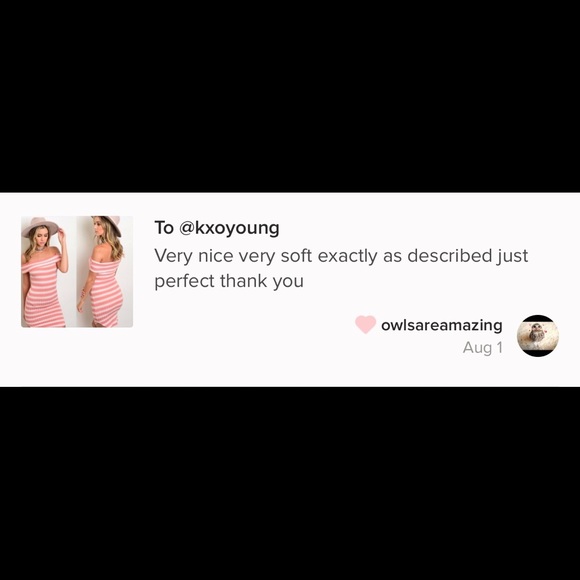The width and height of the screenshot is (580, 580).
Task: Click the front-view dress photo
Action: point(48,272)
